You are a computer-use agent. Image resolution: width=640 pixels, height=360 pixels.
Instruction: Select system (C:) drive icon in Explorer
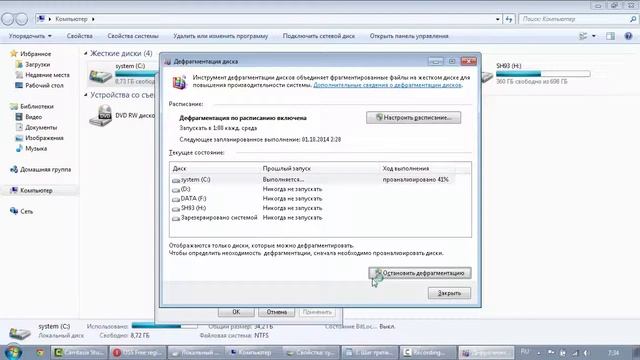100,75
